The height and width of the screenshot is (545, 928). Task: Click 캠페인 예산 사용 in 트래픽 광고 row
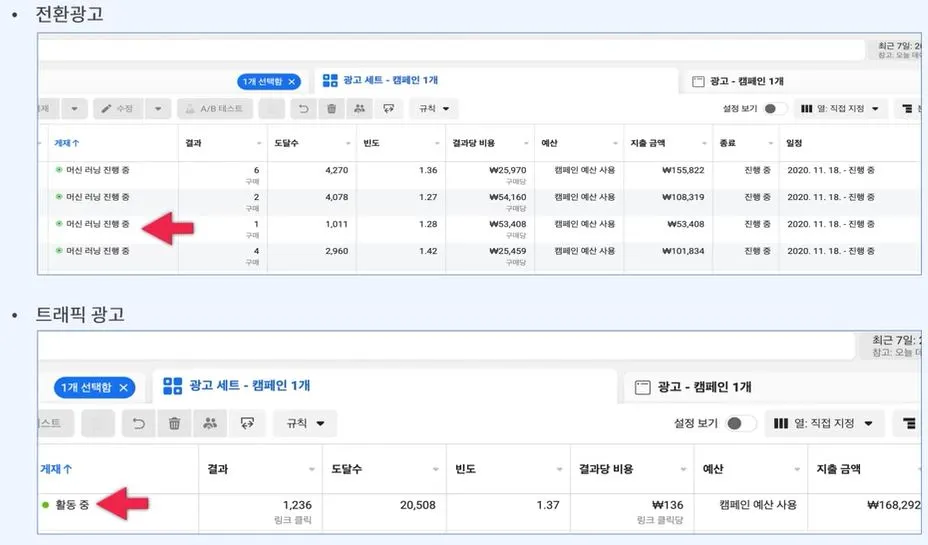tap(758, 505)
